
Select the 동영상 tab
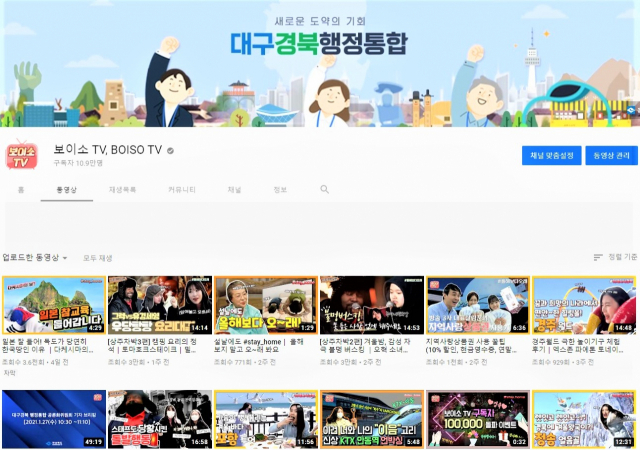pyautogui.click(x=67, y=189)
